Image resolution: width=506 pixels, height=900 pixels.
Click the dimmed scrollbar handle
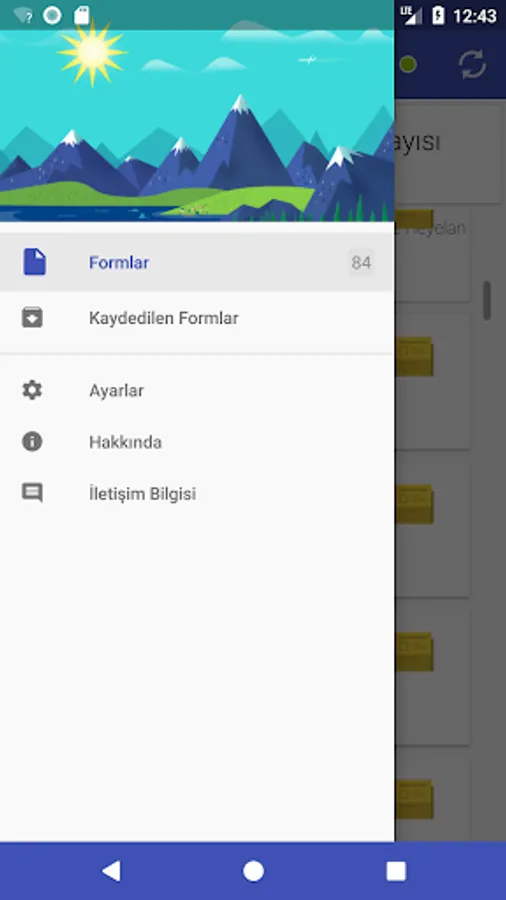click(x=487, y=300)
